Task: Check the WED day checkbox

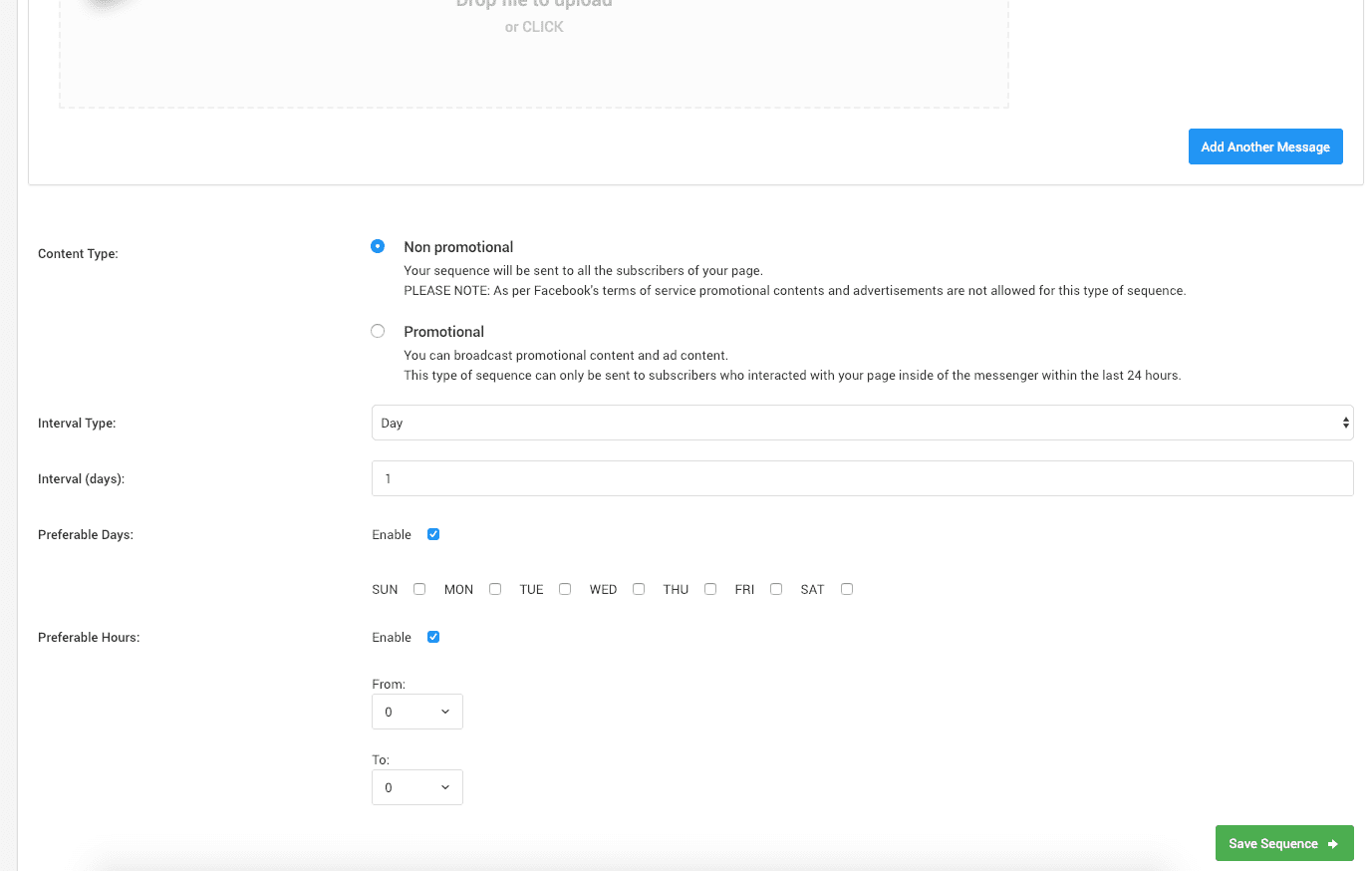Action: coord(639,589)
